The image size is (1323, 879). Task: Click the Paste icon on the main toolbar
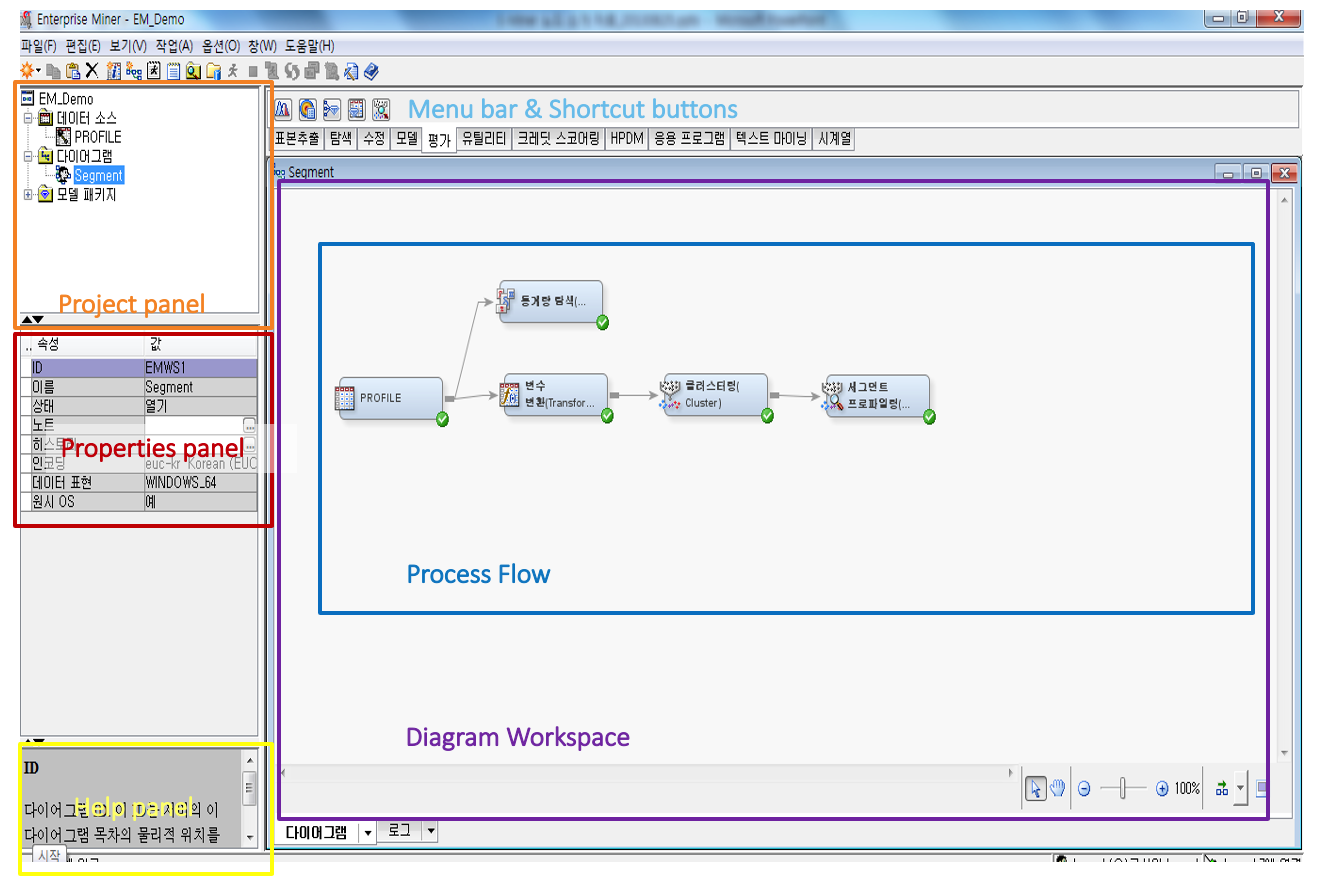pos(72,70)
